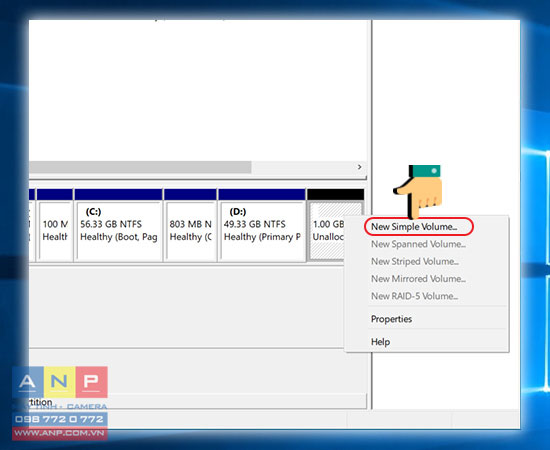Viewport: 550px width, 450px height.
Task: Click the ANP logo watermark
Action: [x=60, y=382]
